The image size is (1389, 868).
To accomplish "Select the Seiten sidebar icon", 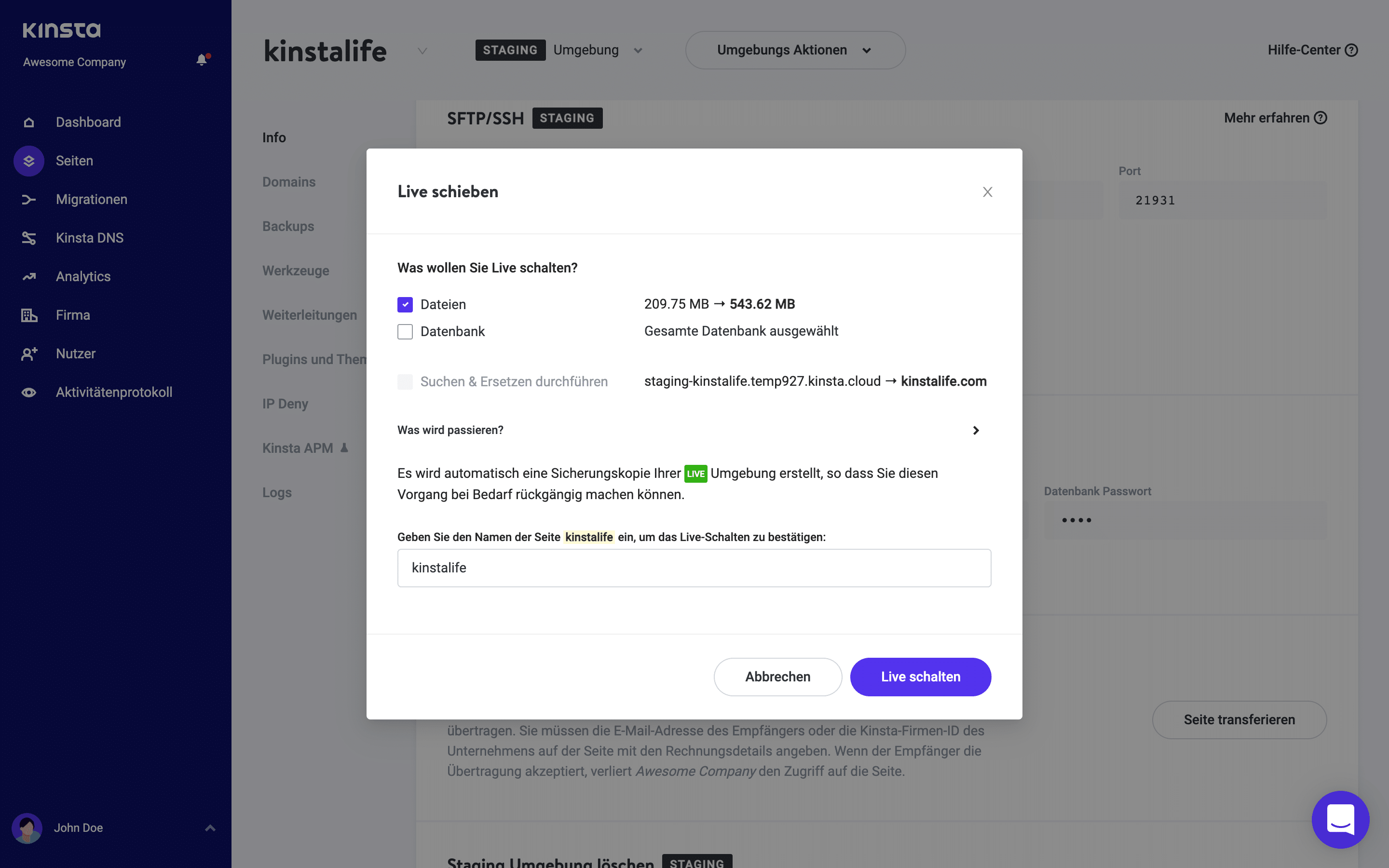I will coord(28,161).
